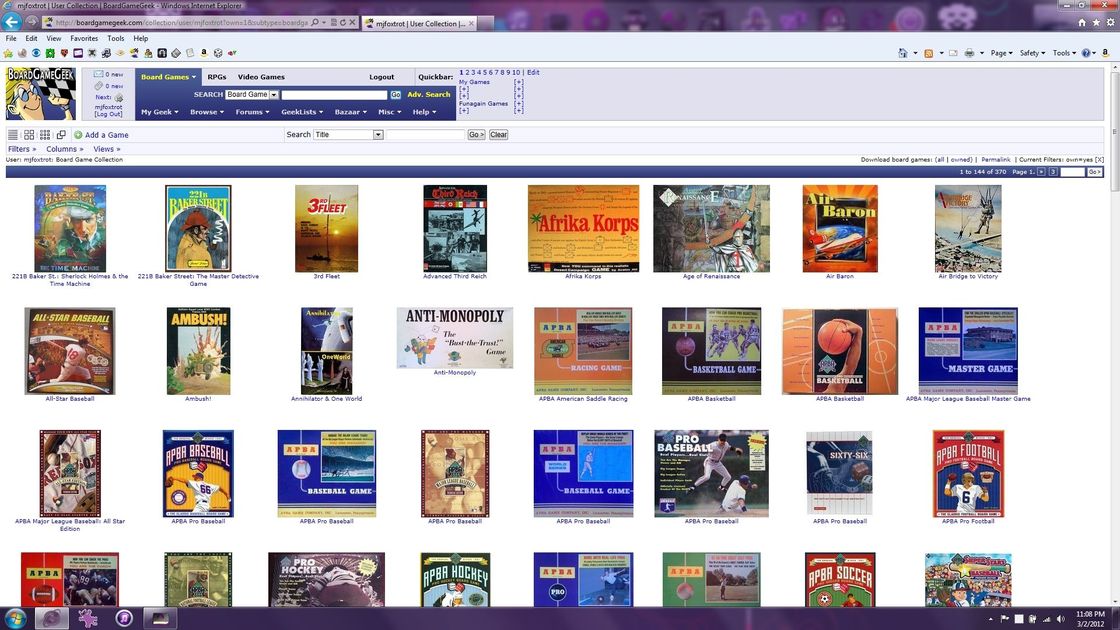Open the IE Favorites star icon
The width and height of the screenshot is (1120, 630).
coord(1096,22)
